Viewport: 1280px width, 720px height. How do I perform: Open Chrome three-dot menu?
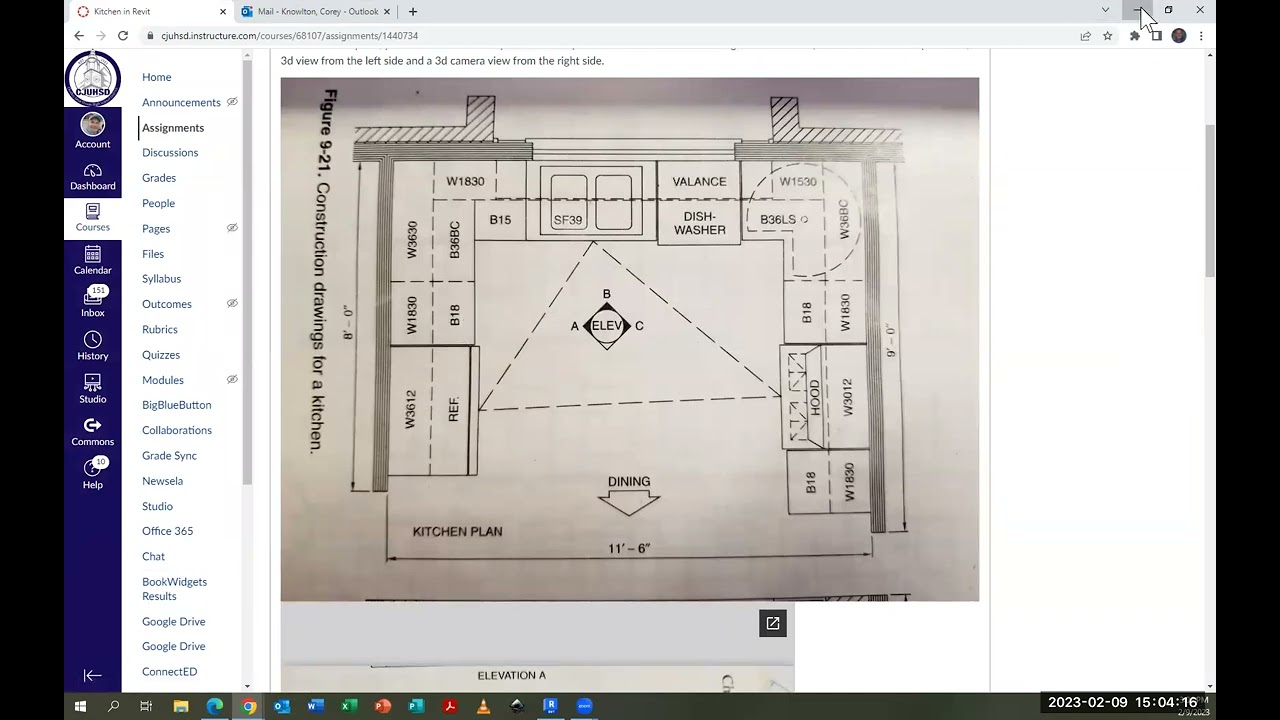point(1201,36)
